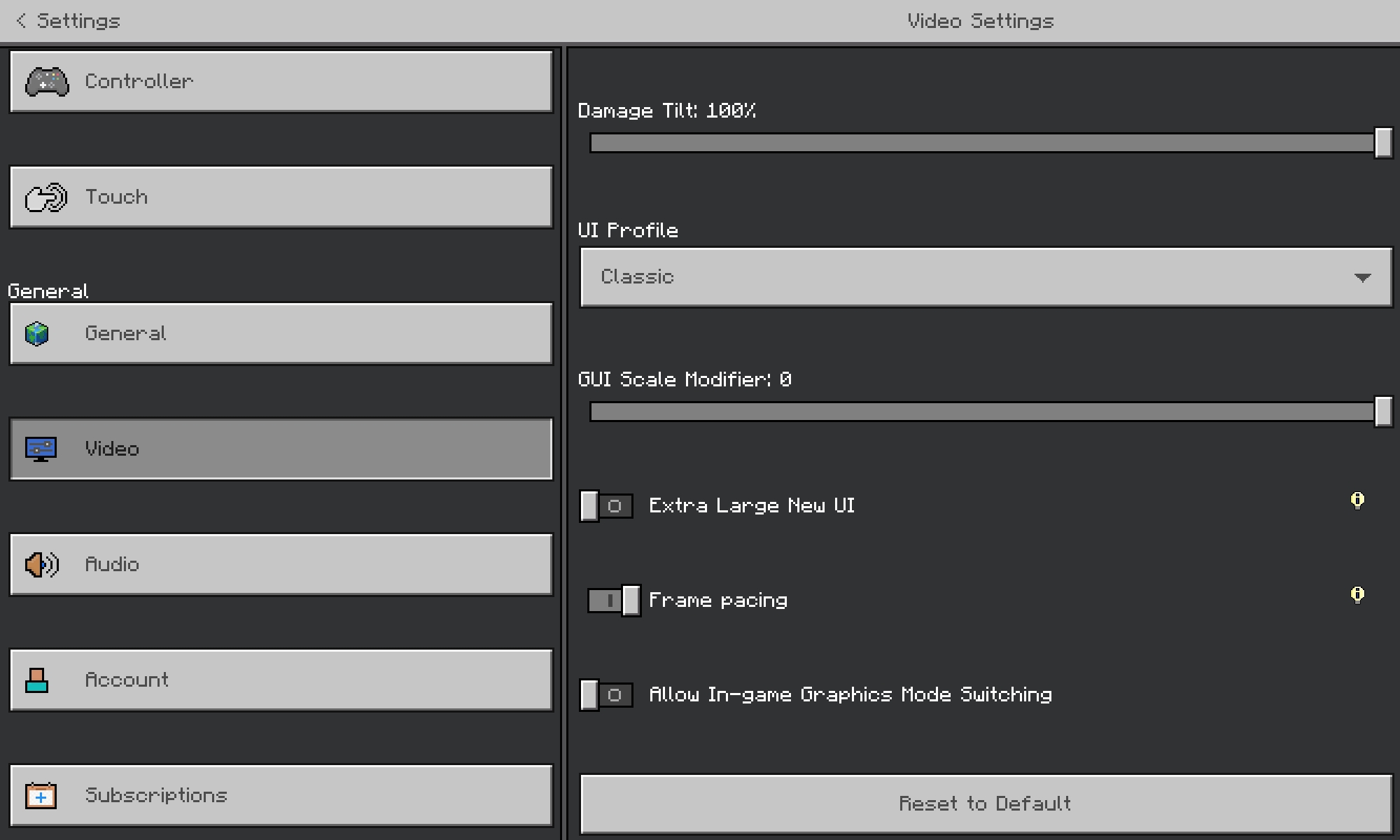Click the Video monitor icon
This screenshot has width=1400, height=840.
pyautogui.click(x=41, y=449)
